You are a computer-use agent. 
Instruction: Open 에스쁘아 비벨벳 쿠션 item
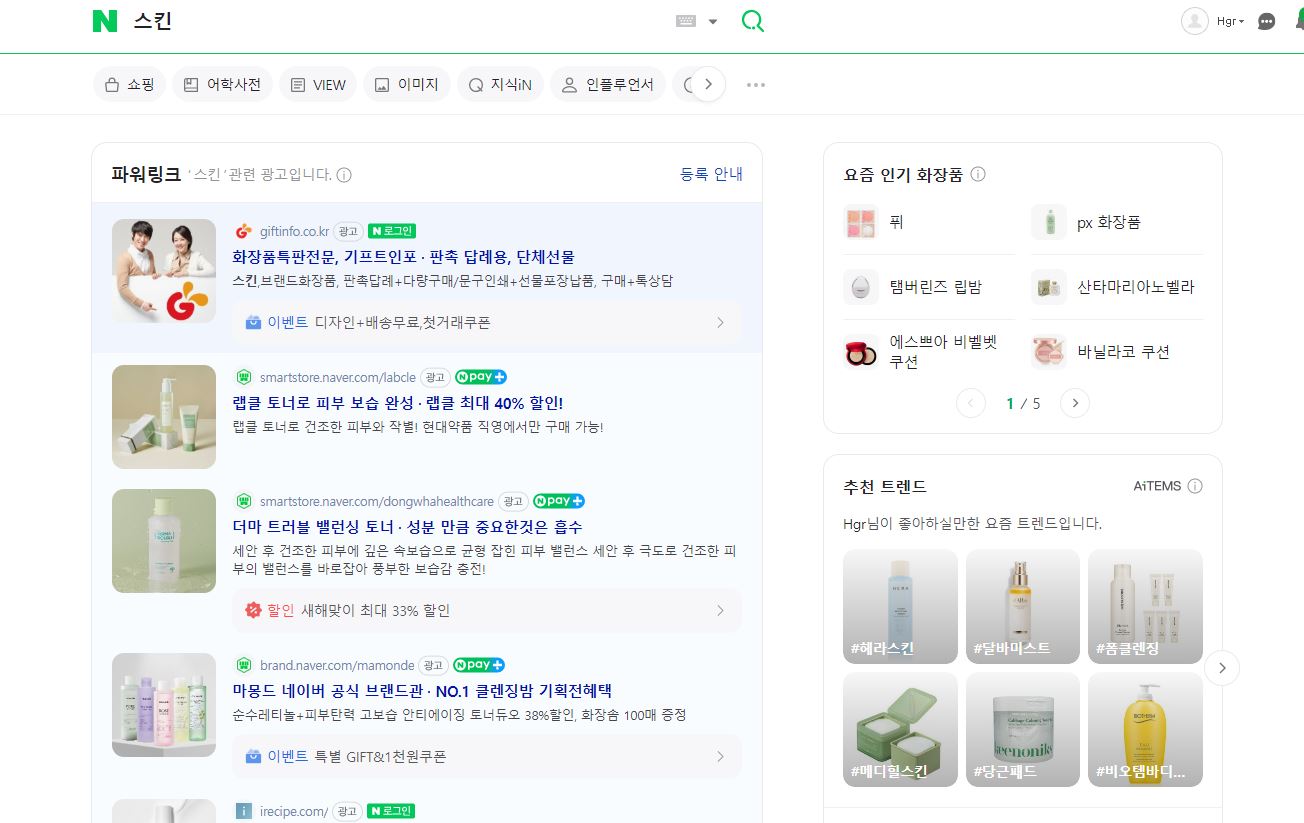[929, 352]
